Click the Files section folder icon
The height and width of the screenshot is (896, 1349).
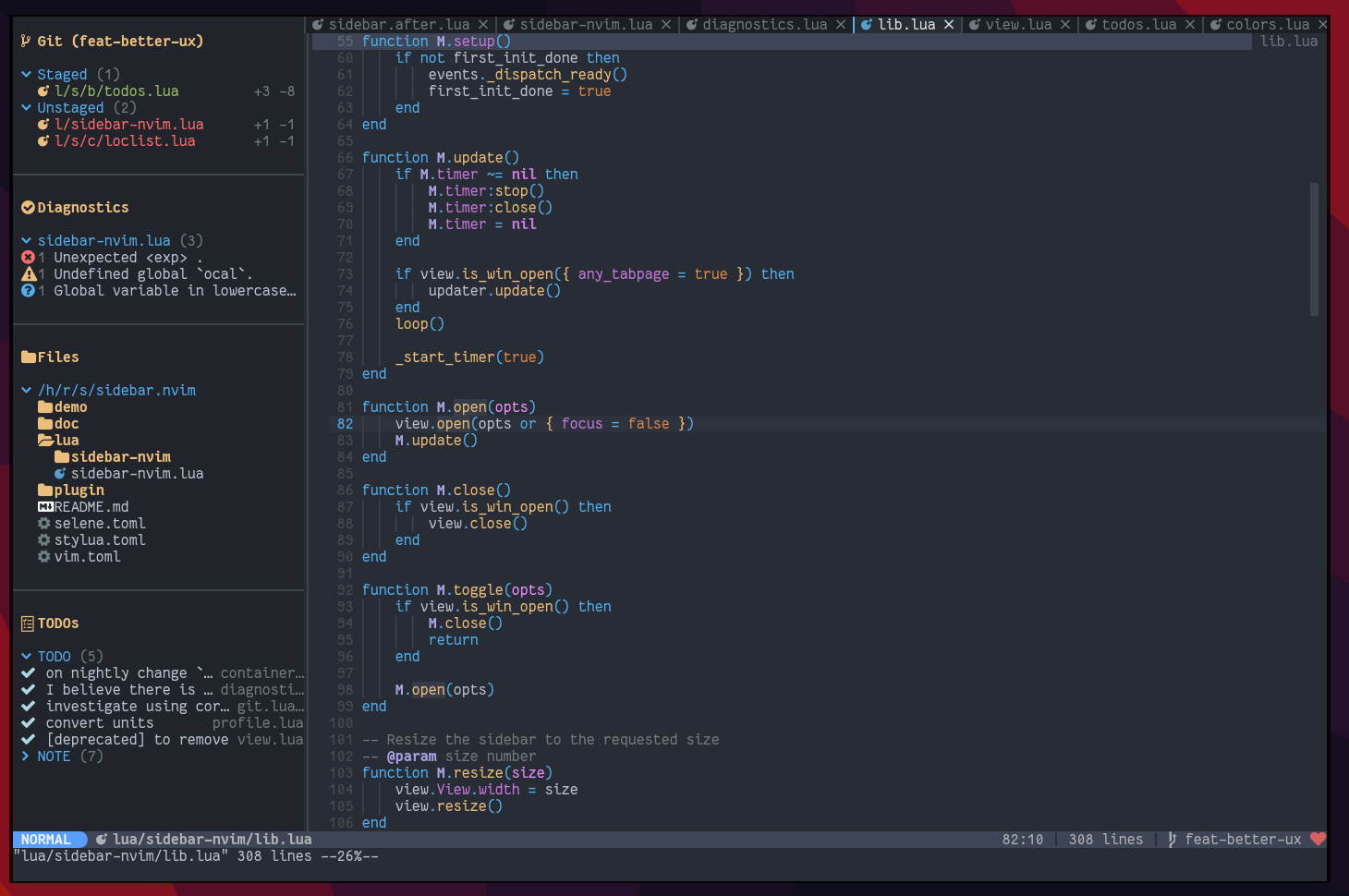[29, 357]
